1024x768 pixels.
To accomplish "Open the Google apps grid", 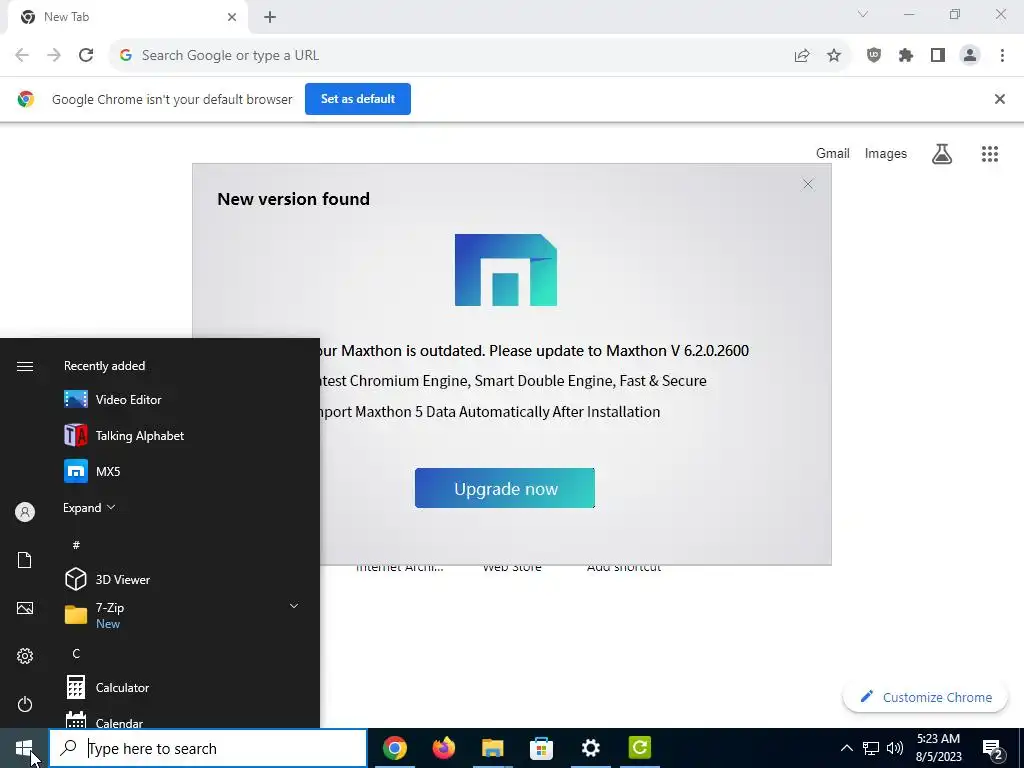I will (990, 154).
